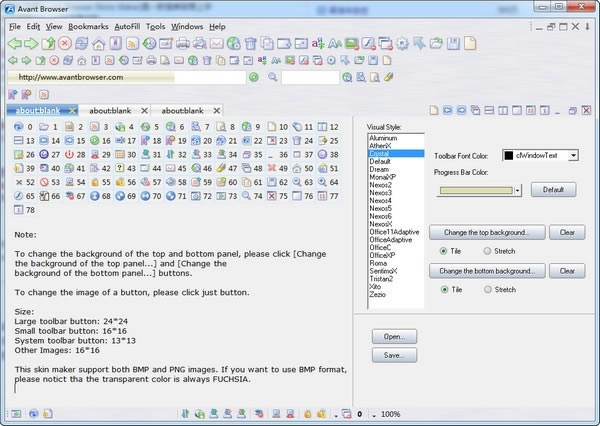Screen dimensions: 600x426
Task: Open the AutoFill menu
Action: 127,27
